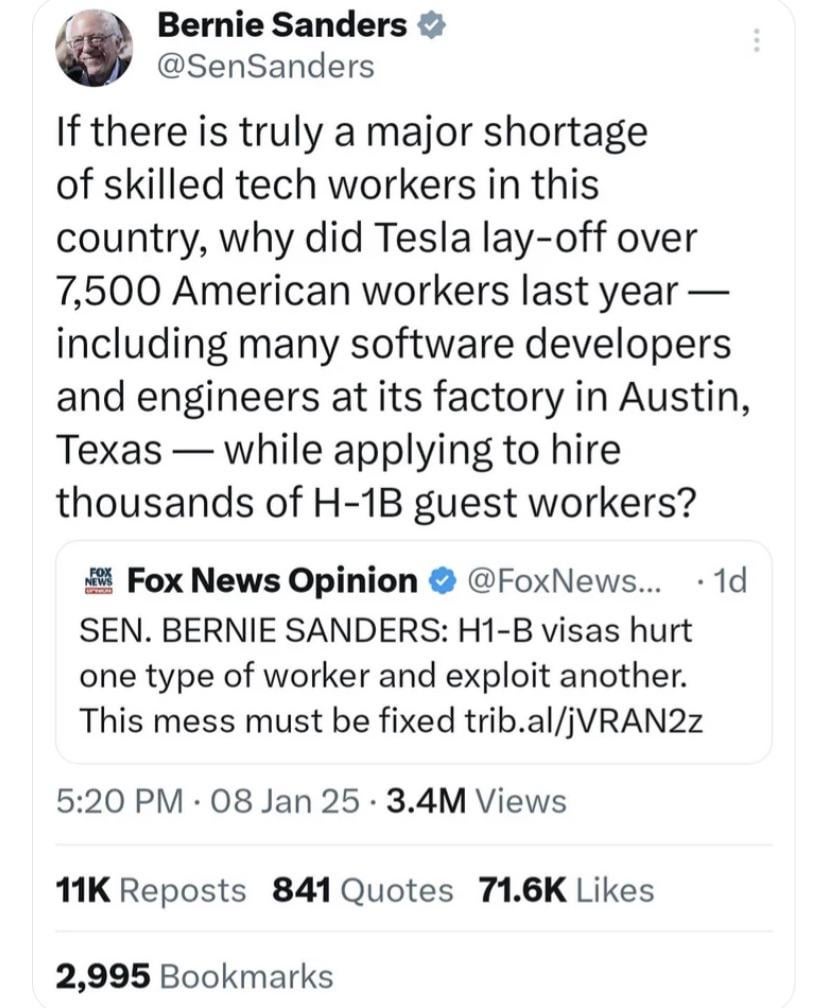Click the Bernie Sanders display name

tap(283, 27)
